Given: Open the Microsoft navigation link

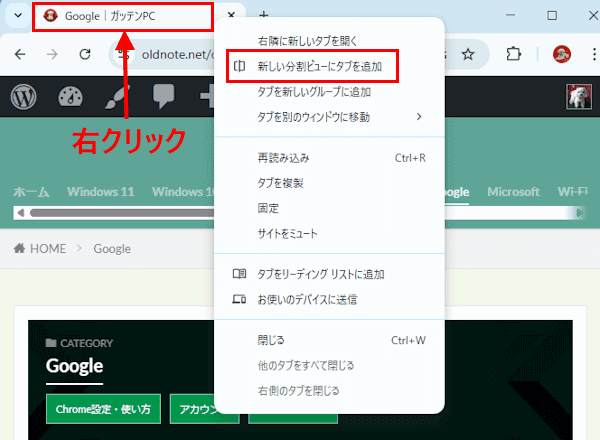Looking at the screenshot, I should tap(513, 192).
